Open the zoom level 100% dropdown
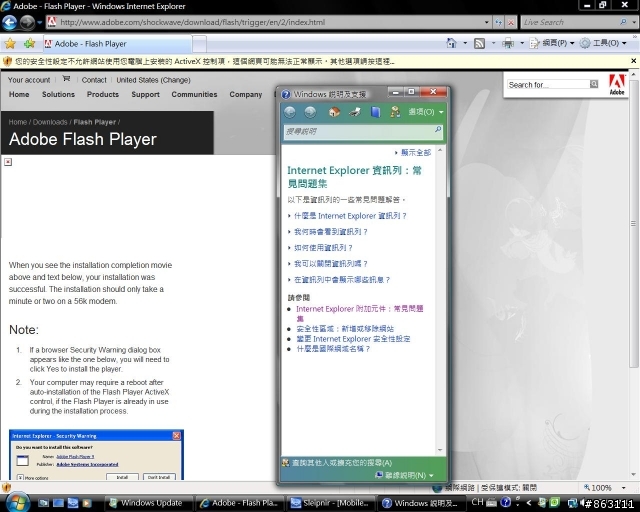640x512 pixels. [623, 488]
